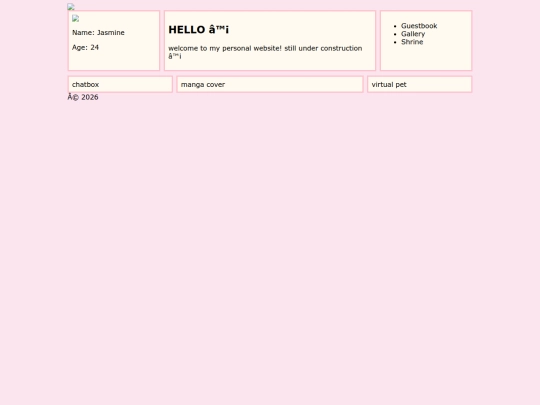This screenshot has height=405, width=540.
Task: Open the Shrine list item
Action: point(412,42)
